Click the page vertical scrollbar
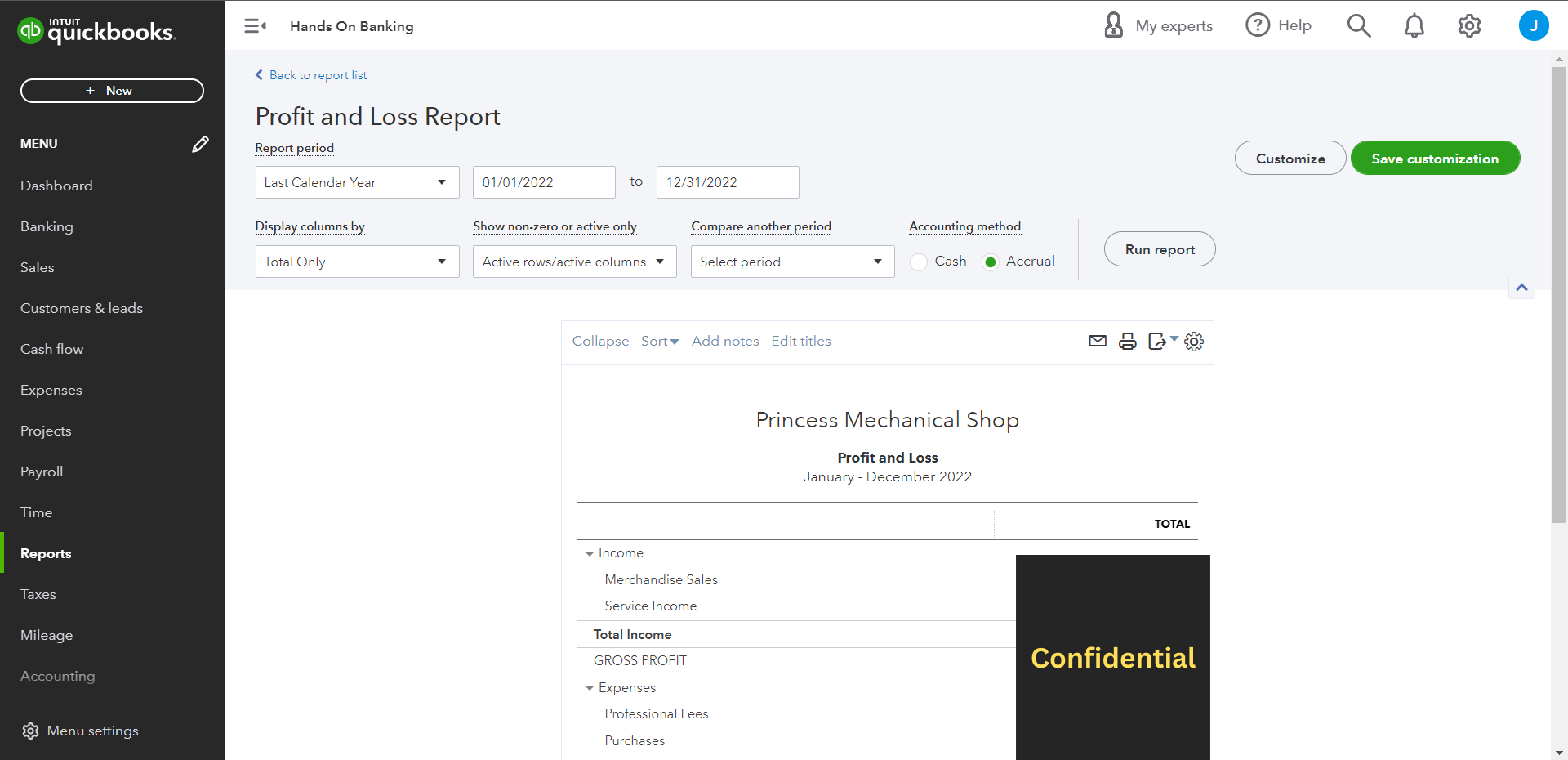 point(1559,294)
